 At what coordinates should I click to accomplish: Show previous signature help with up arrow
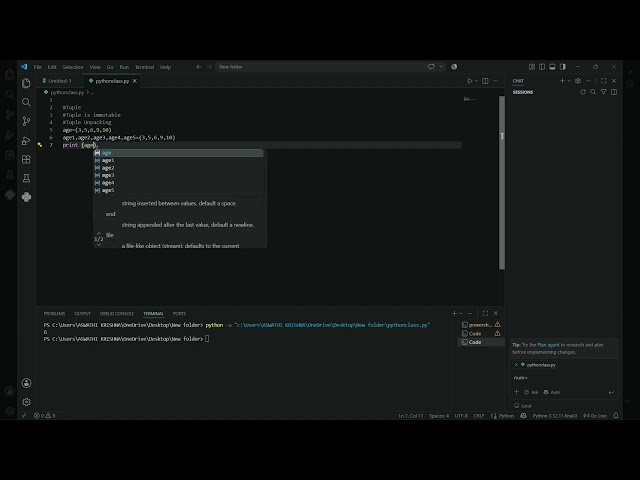(99, 233)
